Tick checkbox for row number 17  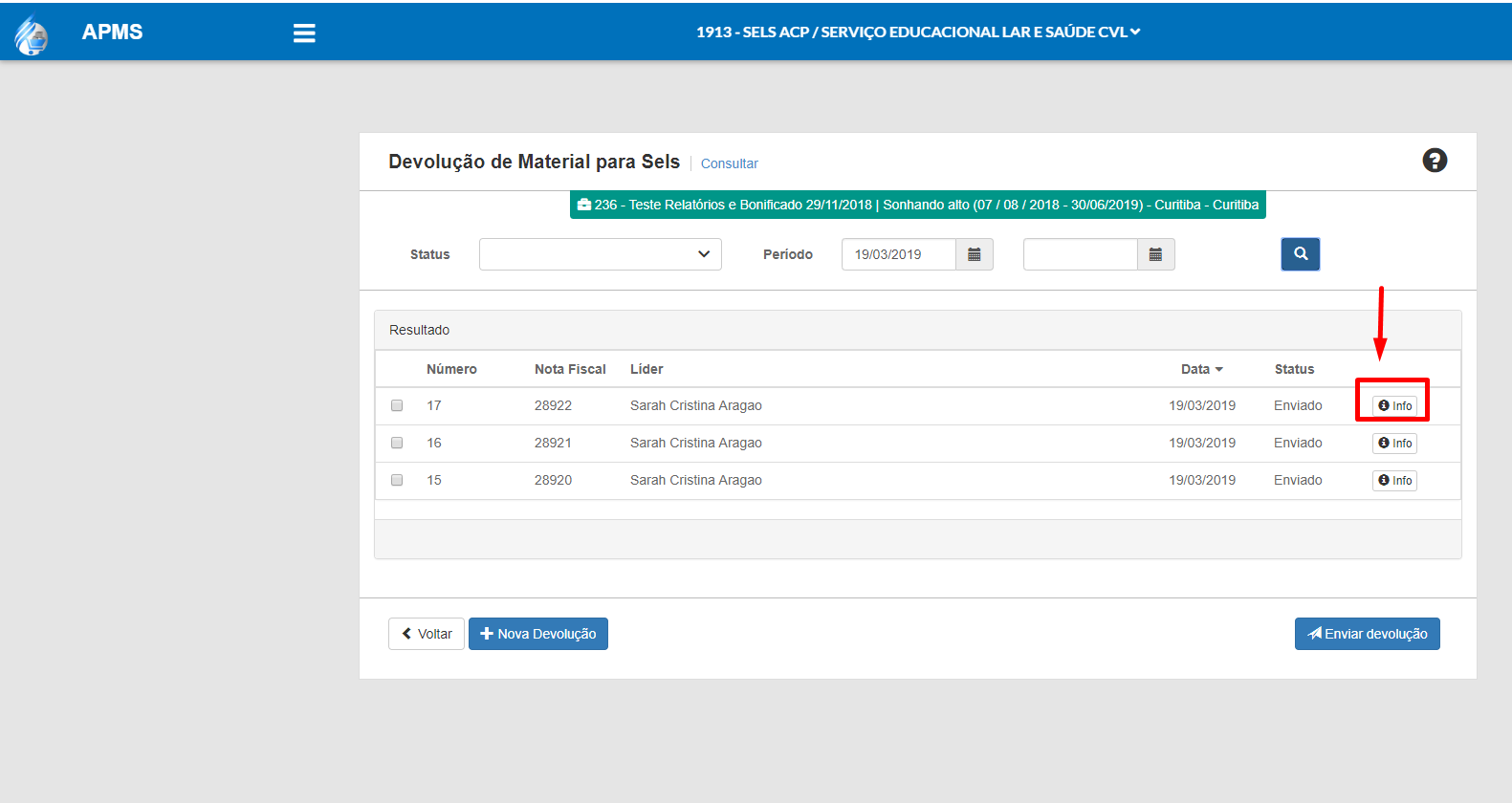point(397,405)
